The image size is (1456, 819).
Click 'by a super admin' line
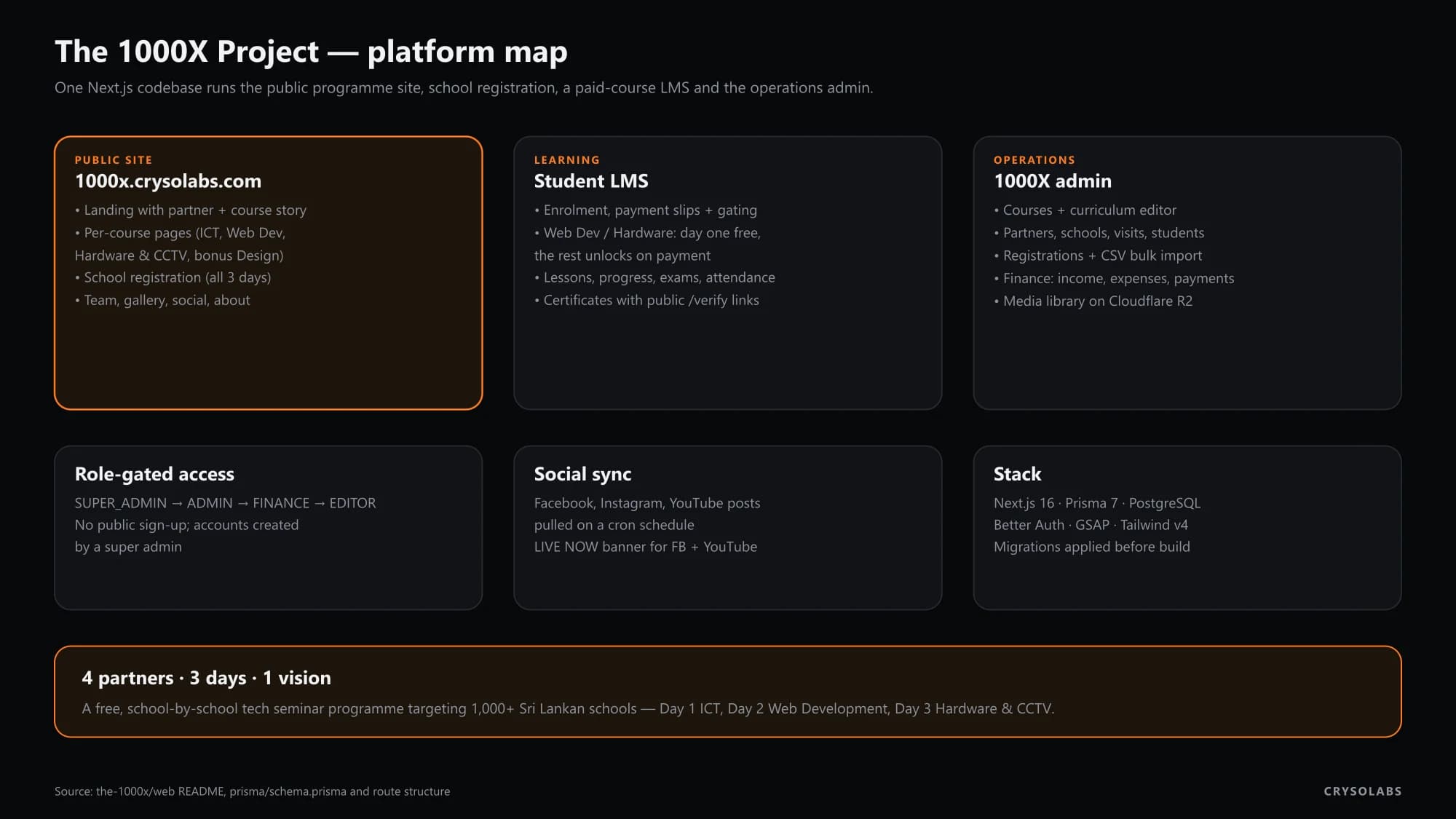[128, 547]
